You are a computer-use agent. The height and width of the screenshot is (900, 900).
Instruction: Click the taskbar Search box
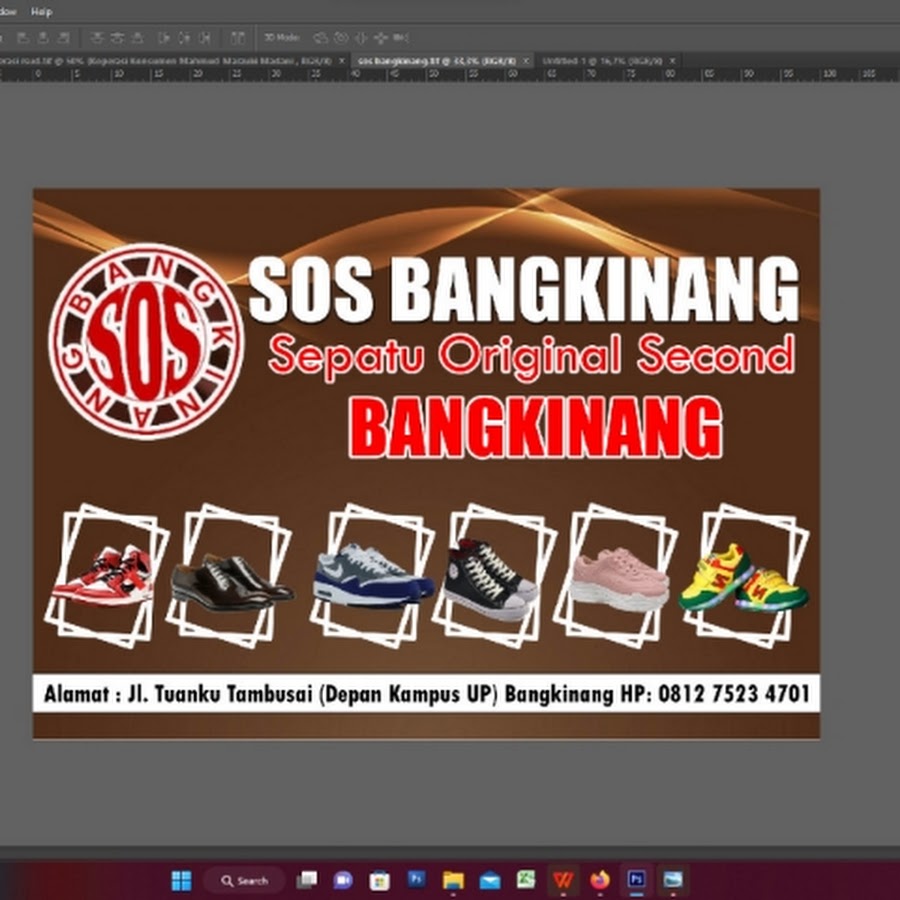click(245, 880)
